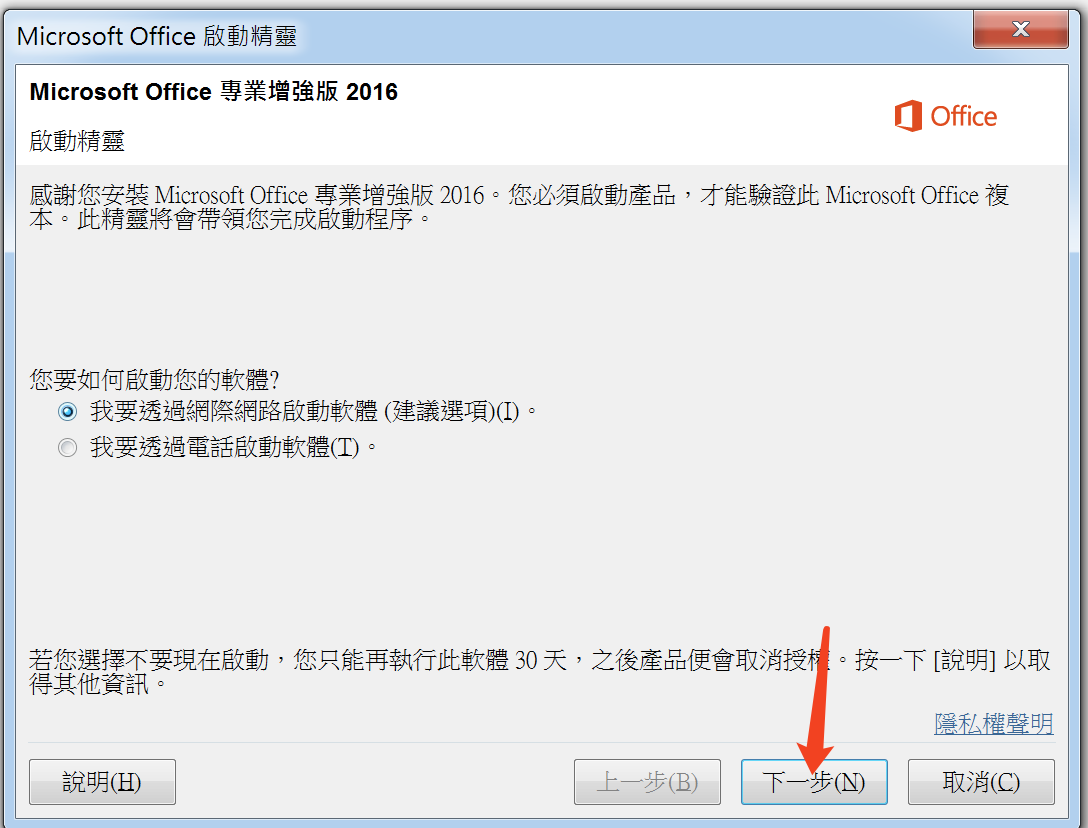Screen dimensions: 1088x828
Task: Close the activation wizard with the X
Action: [x=1020, y=29]
